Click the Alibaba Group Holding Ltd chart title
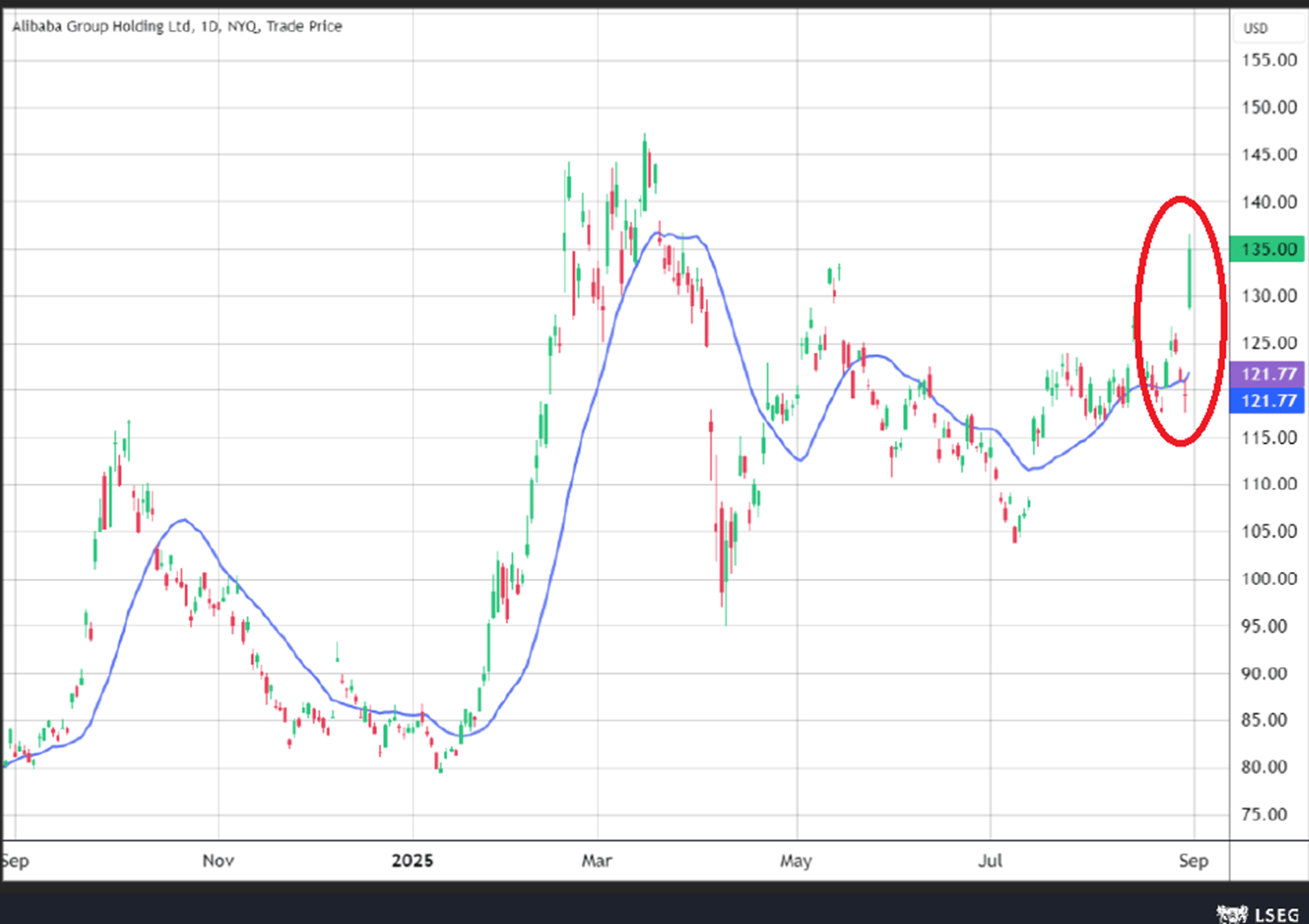 click(x=177, y=26)
